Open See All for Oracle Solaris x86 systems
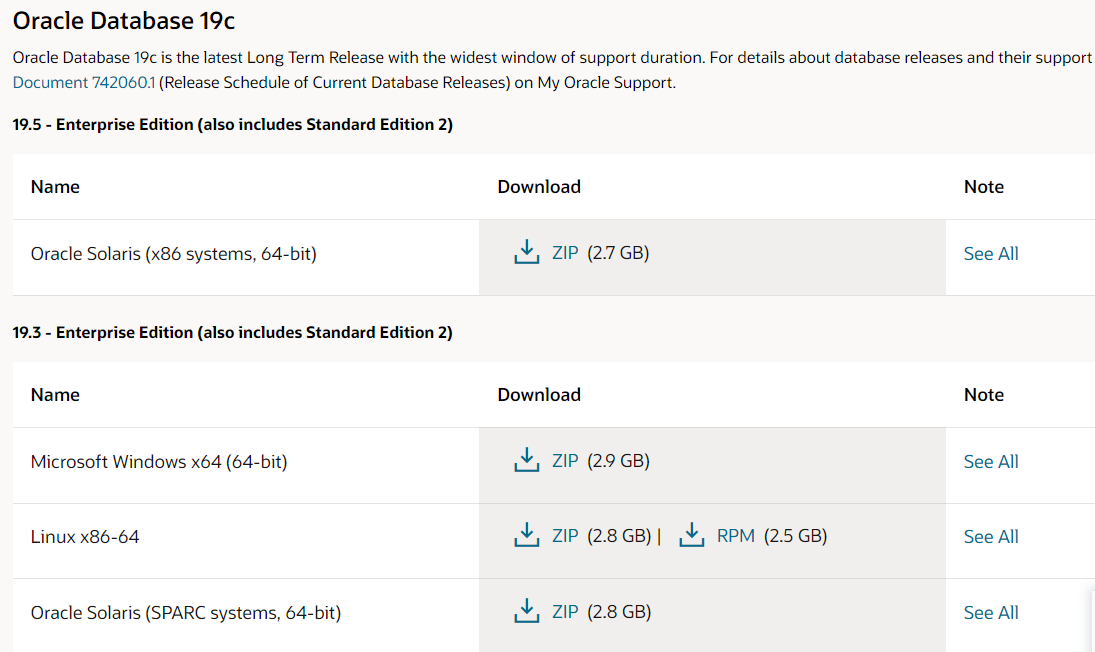The image size is (1095, 652). point(991,253)
